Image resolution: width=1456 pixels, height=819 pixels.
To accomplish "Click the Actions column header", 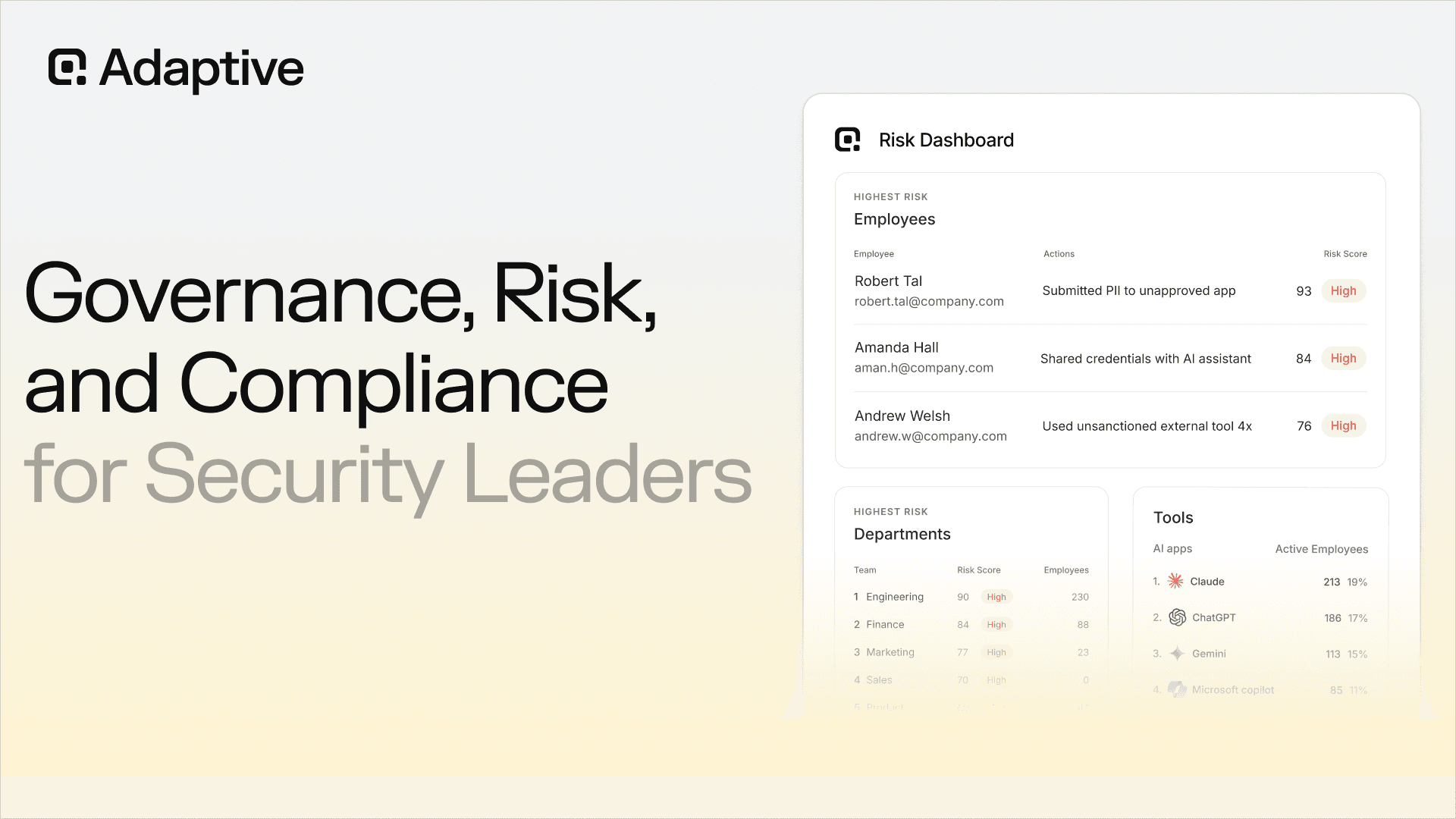I will [1059, 254].
